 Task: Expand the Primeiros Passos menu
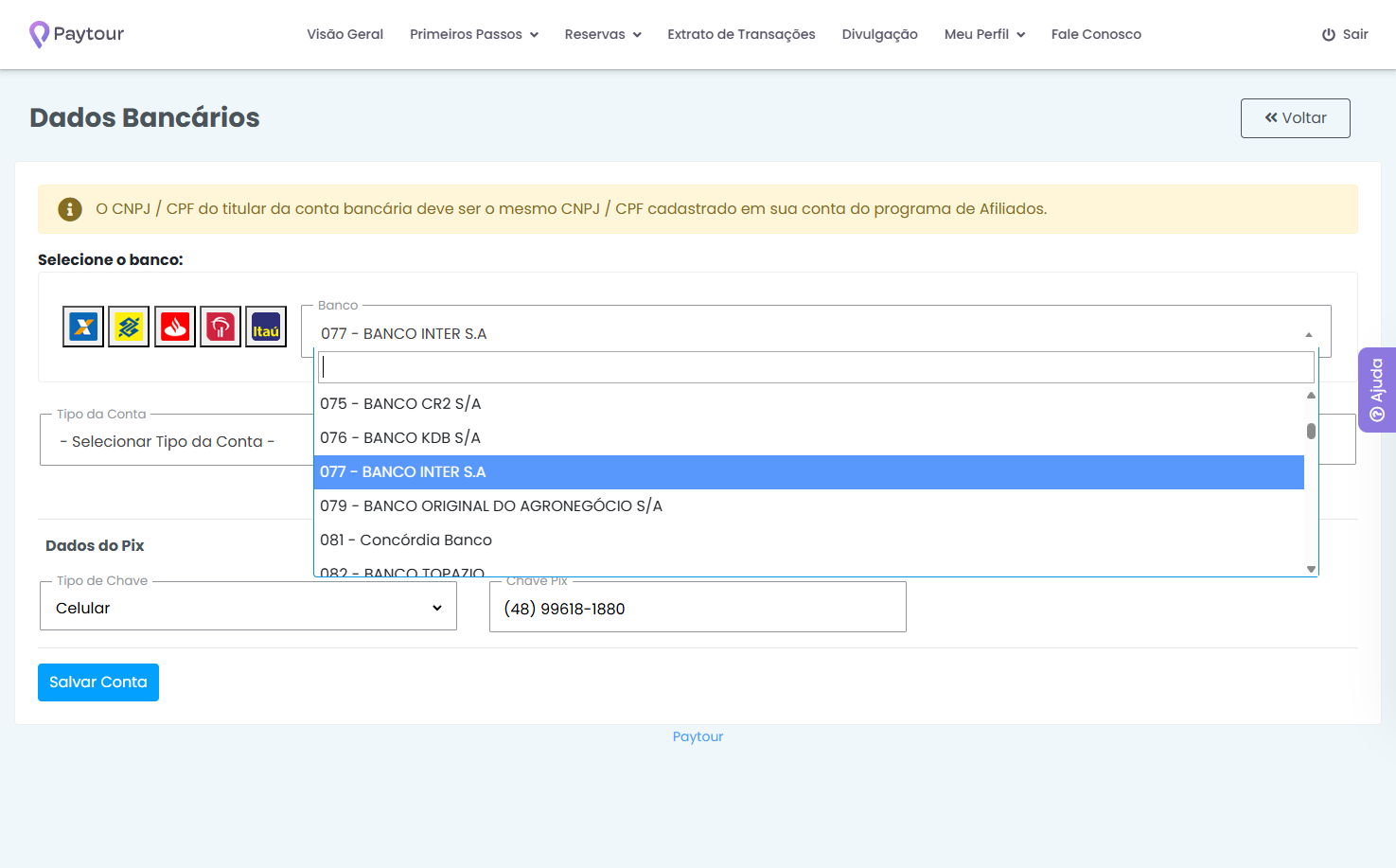(x=474, y=34)
